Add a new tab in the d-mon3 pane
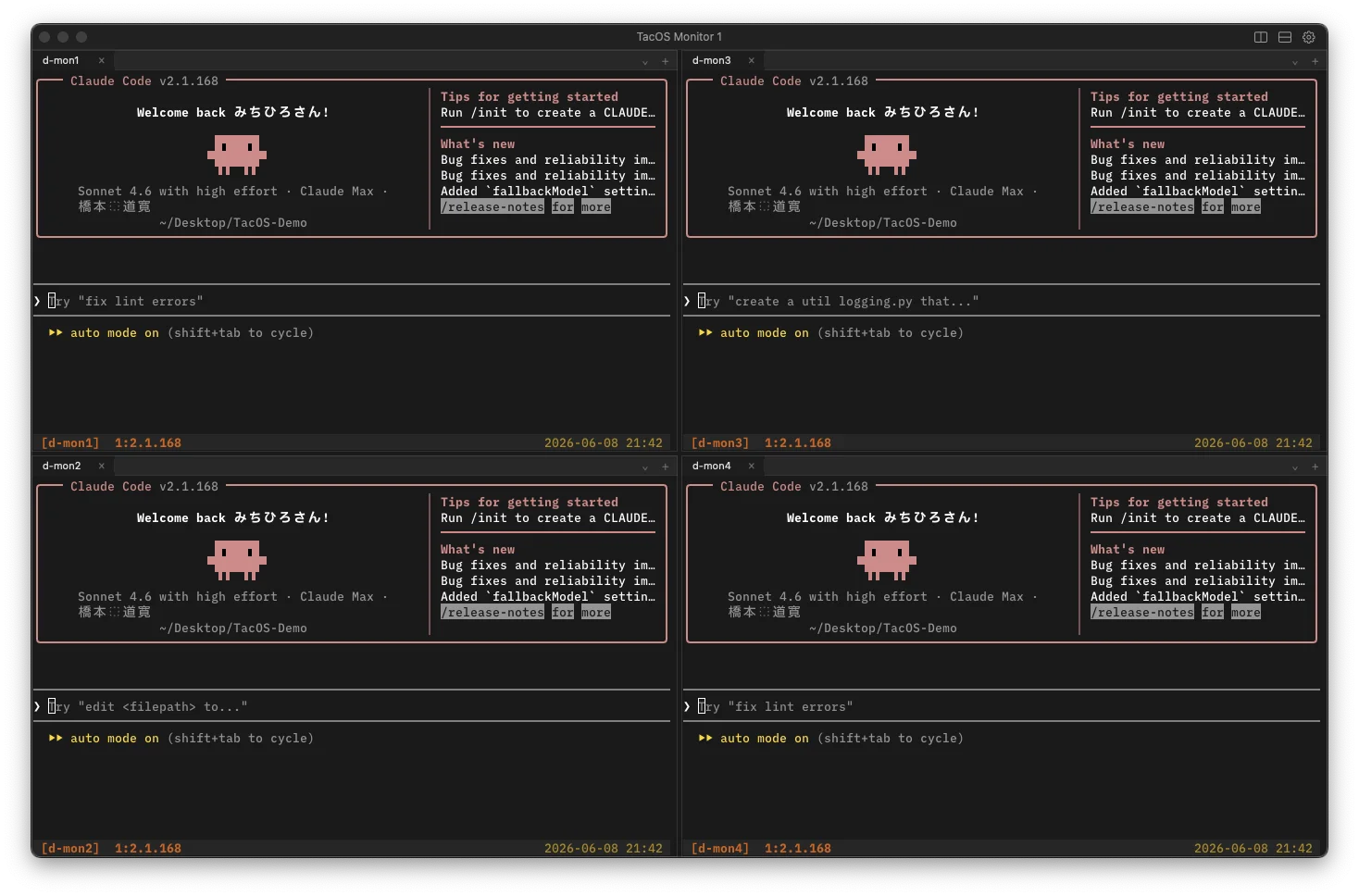The image size is (1359, 896). click(1315, 62)
